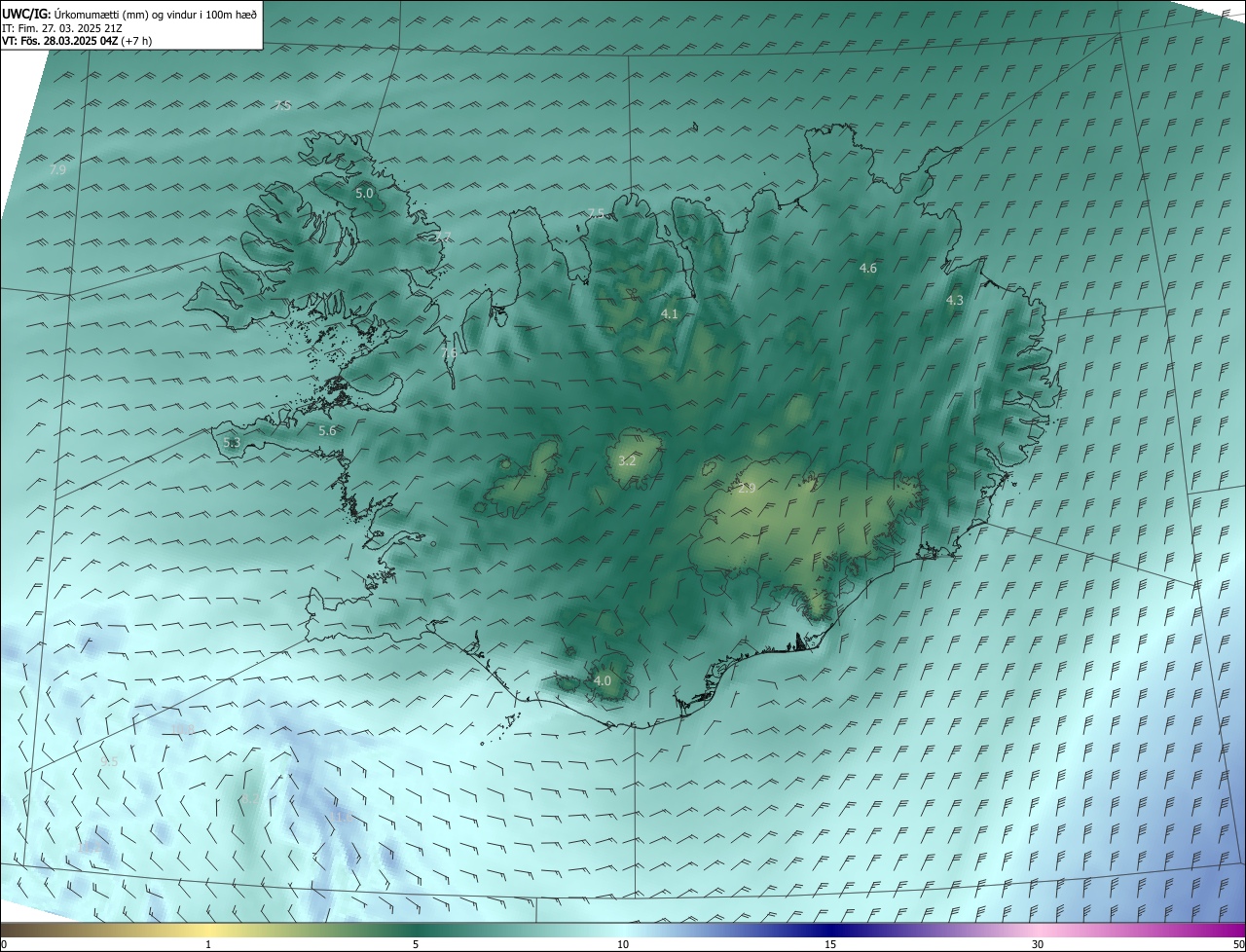This screenshot has width=1246, height=952.
Task: Select the 'VT: Fös. 28.03.2025 04Z' valid time
Action: coord(59,41)
